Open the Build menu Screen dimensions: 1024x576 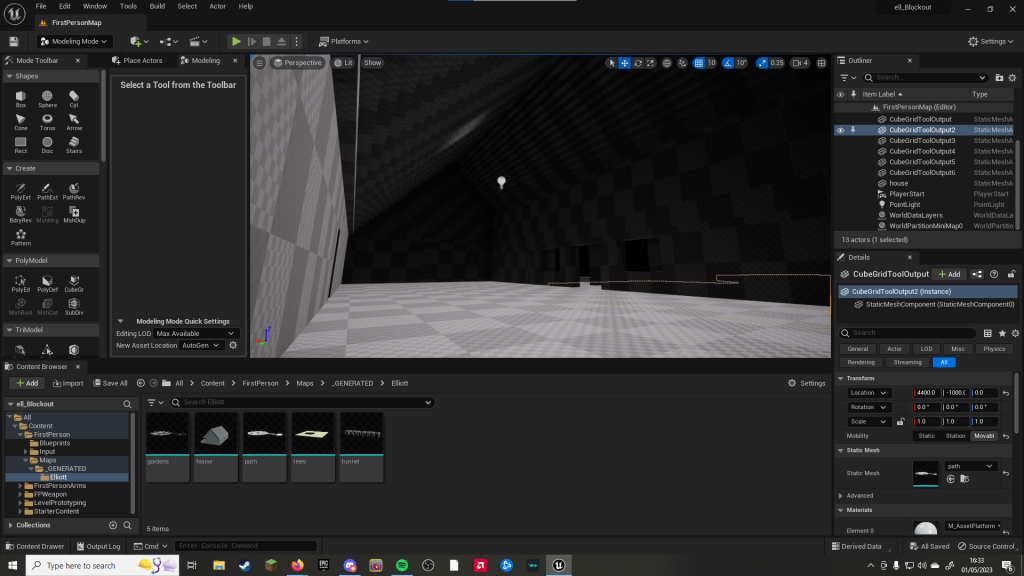157,6
